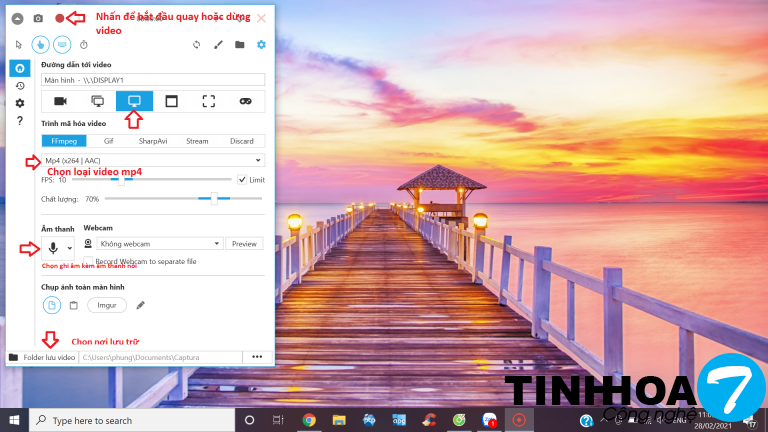The image size is (768, 432).
Task: Pick the game capture controller icon
Action: click(x=245, y=101)
